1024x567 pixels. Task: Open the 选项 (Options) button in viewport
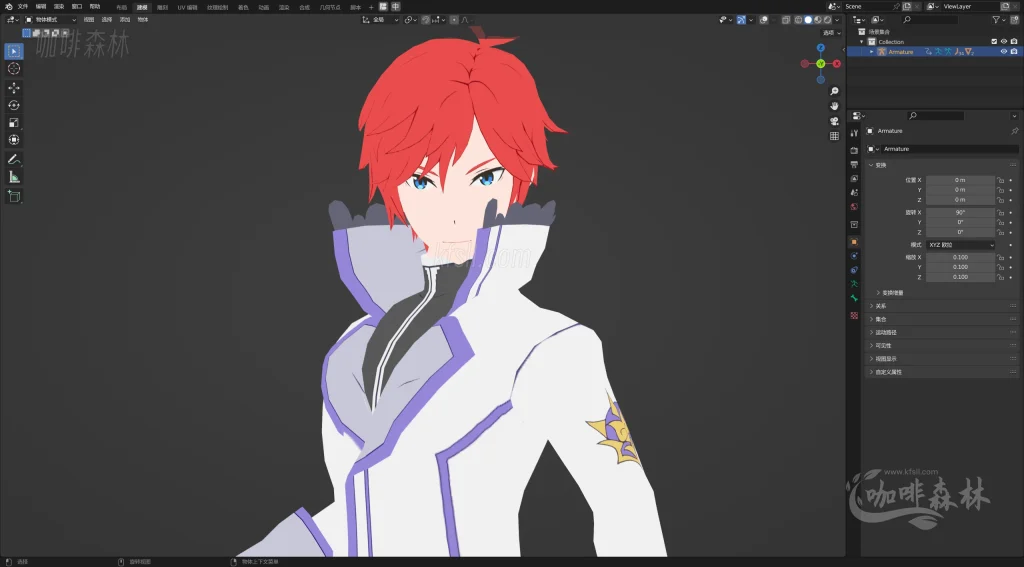831,33
